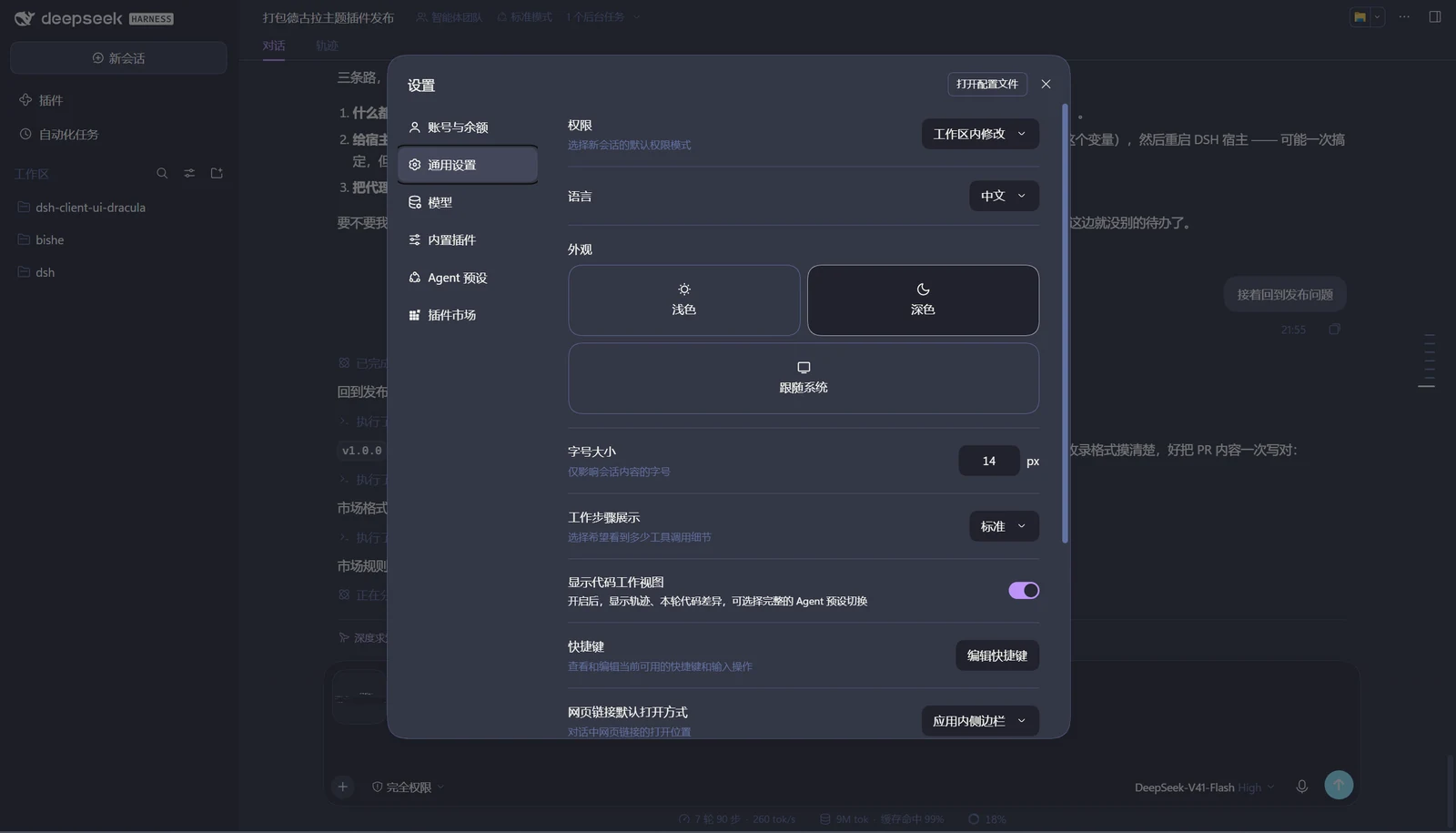1456x833 pixels.
Task: Open the 权限 dropdown showing 工作区内修改
Action: click(980, 134)
